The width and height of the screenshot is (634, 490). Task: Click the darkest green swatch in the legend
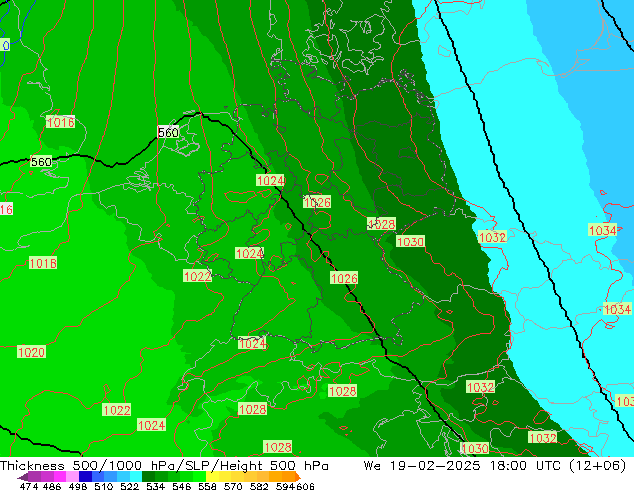(x=148, y=477)
